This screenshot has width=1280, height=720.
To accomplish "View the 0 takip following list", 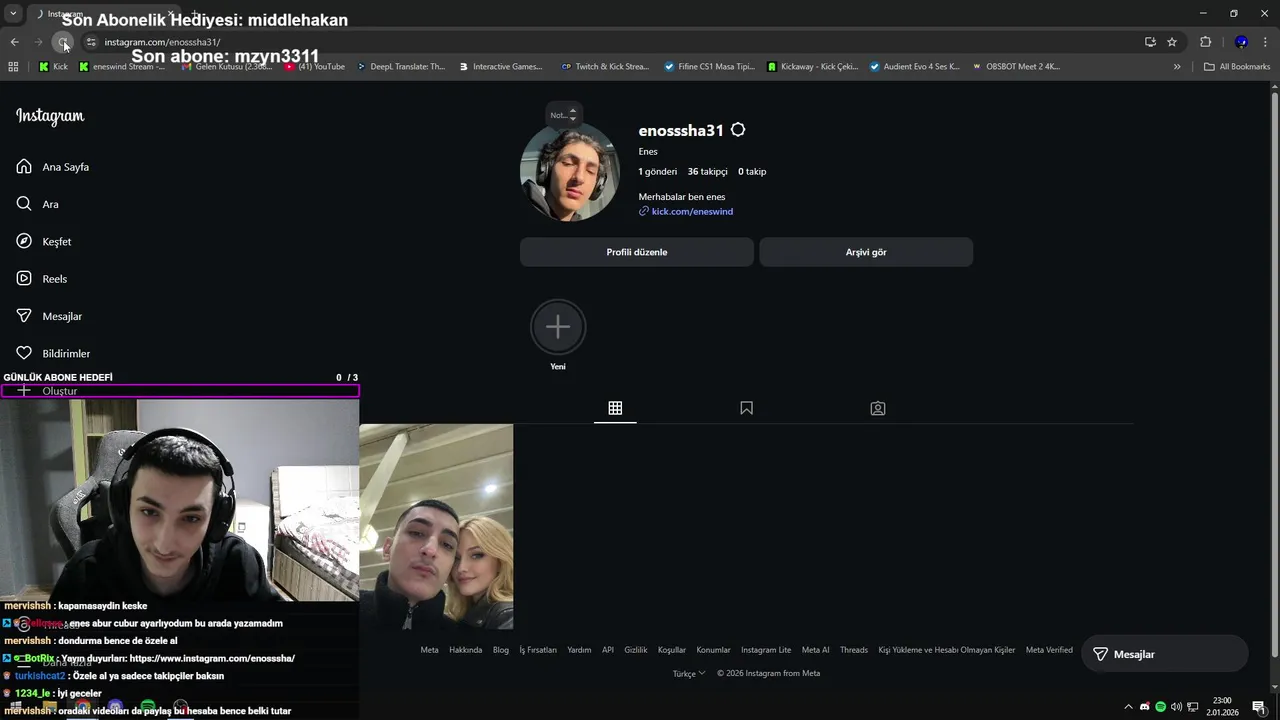I will (752, 172).
